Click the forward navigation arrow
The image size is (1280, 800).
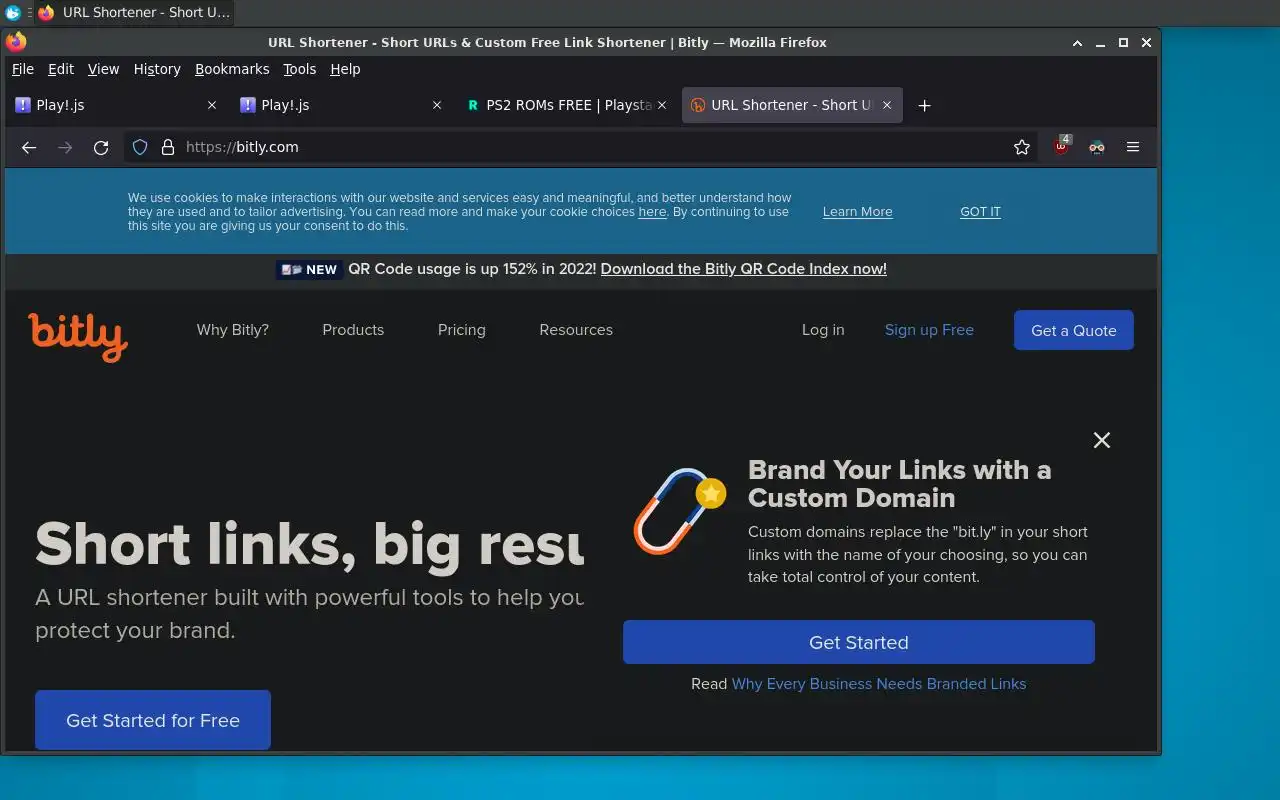coord(65,147)
